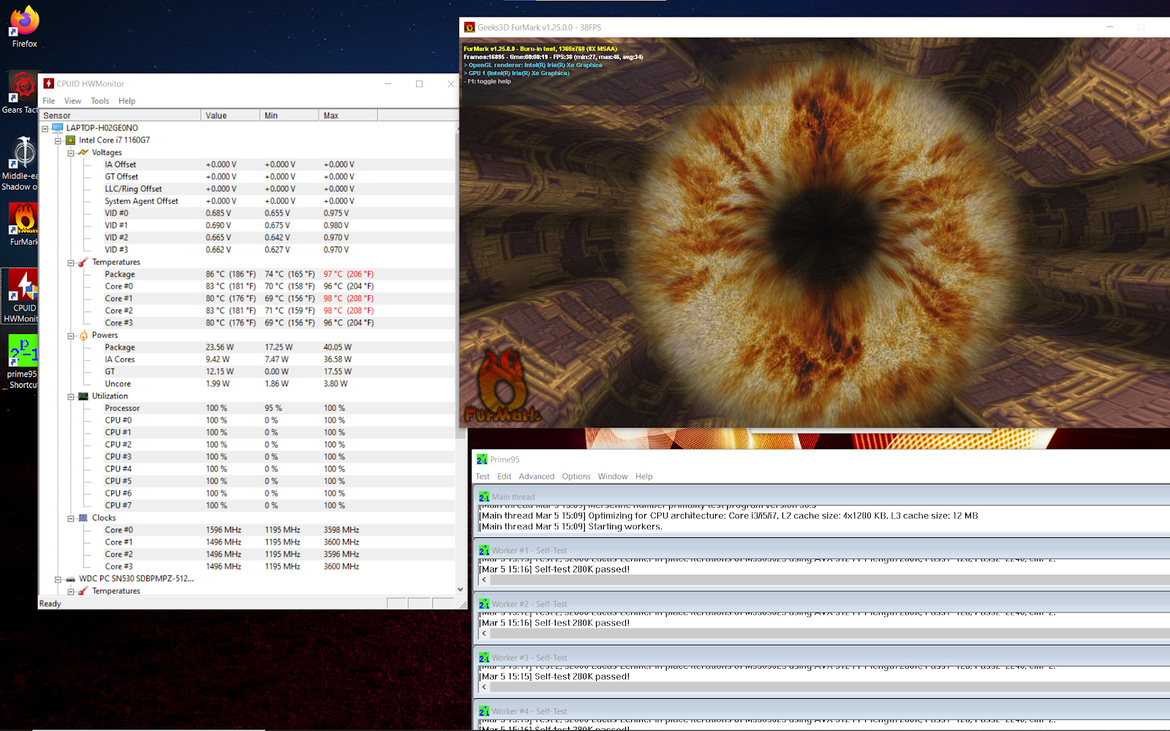Image resolution: width=1170 pixels, height=731 pixels.
Task: Open Prime95 Test menu
Action: coord(483,477)
